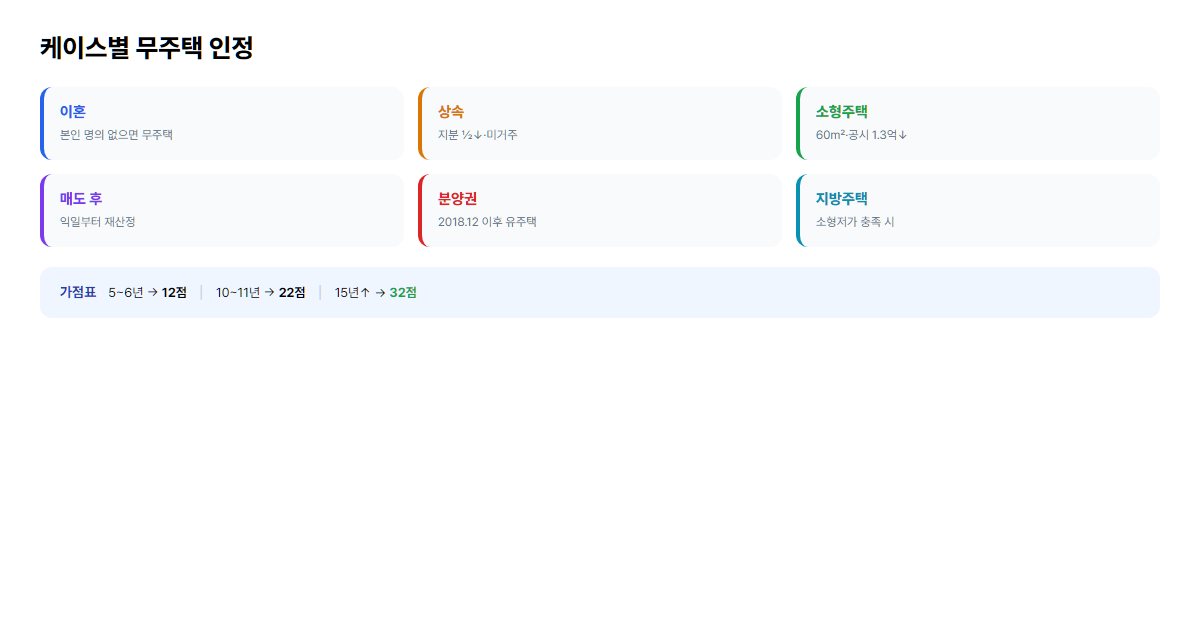This screenshot has width=1200, height=630.
Task: Select the 상속 card title
Action: click(451, 112)
